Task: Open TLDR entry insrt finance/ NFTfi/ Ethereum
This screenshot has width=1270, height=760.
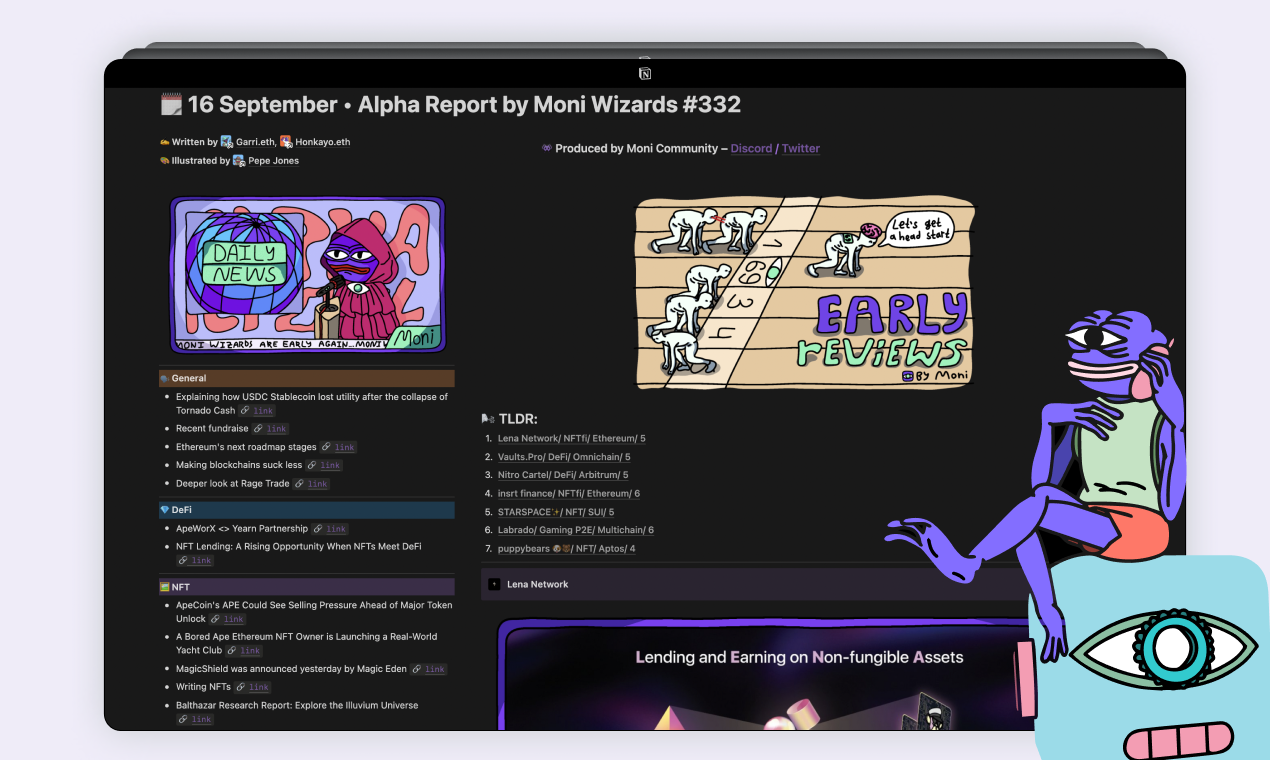Action: [x=569, y=493]
